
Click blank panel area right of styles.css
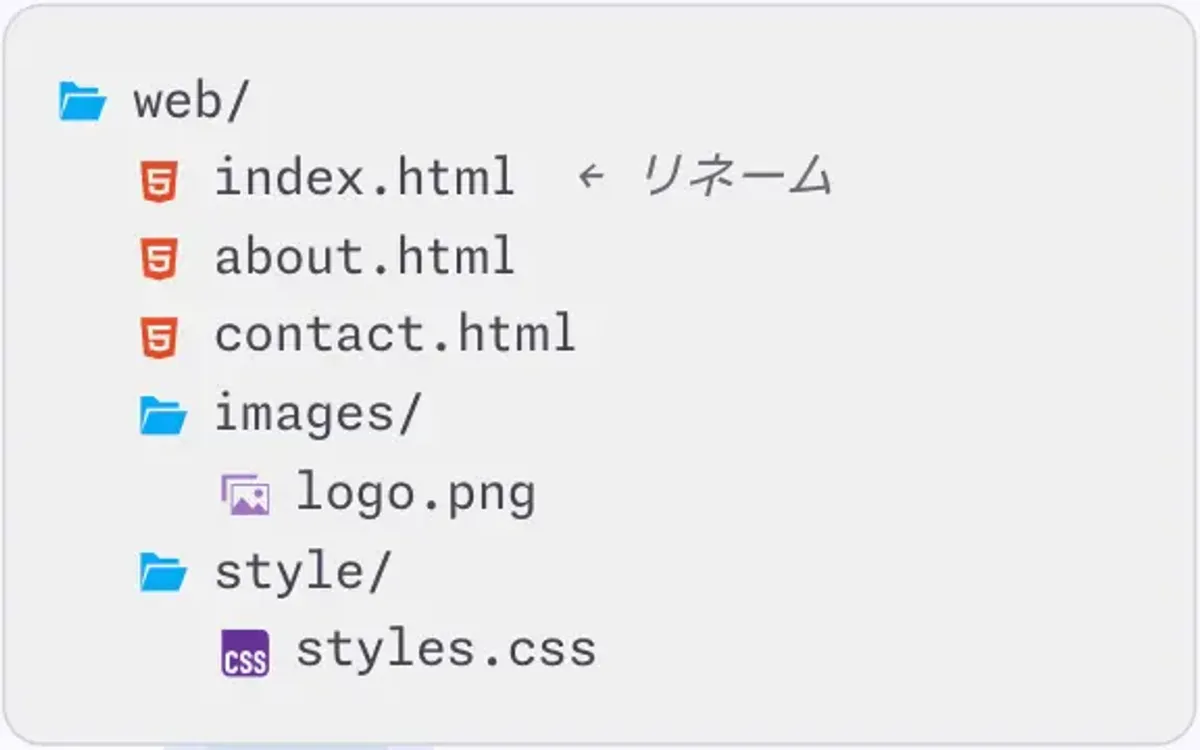point(880,650)
